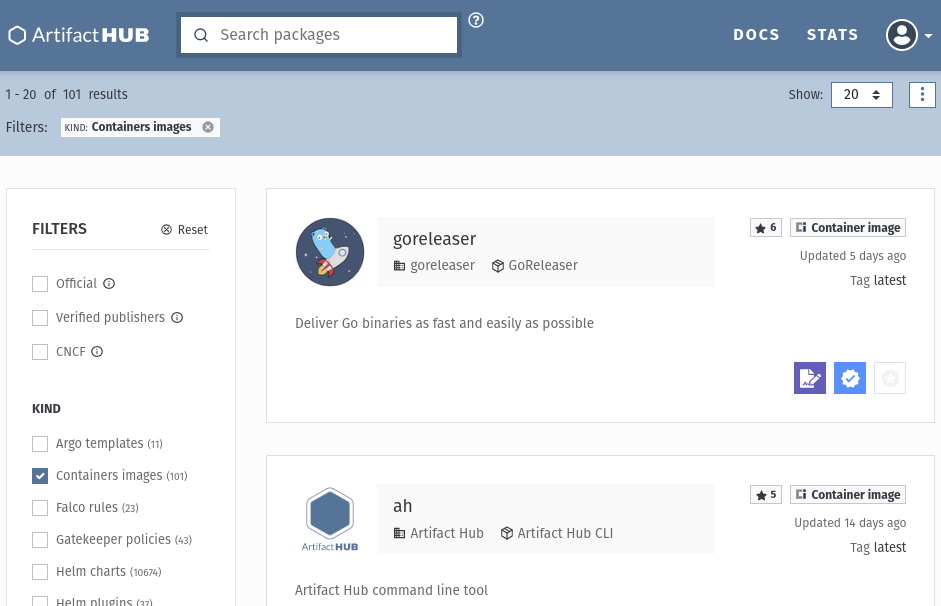941x606 pixels.
Task: Enable the Official filter checkbox
Action: point(40,284)
